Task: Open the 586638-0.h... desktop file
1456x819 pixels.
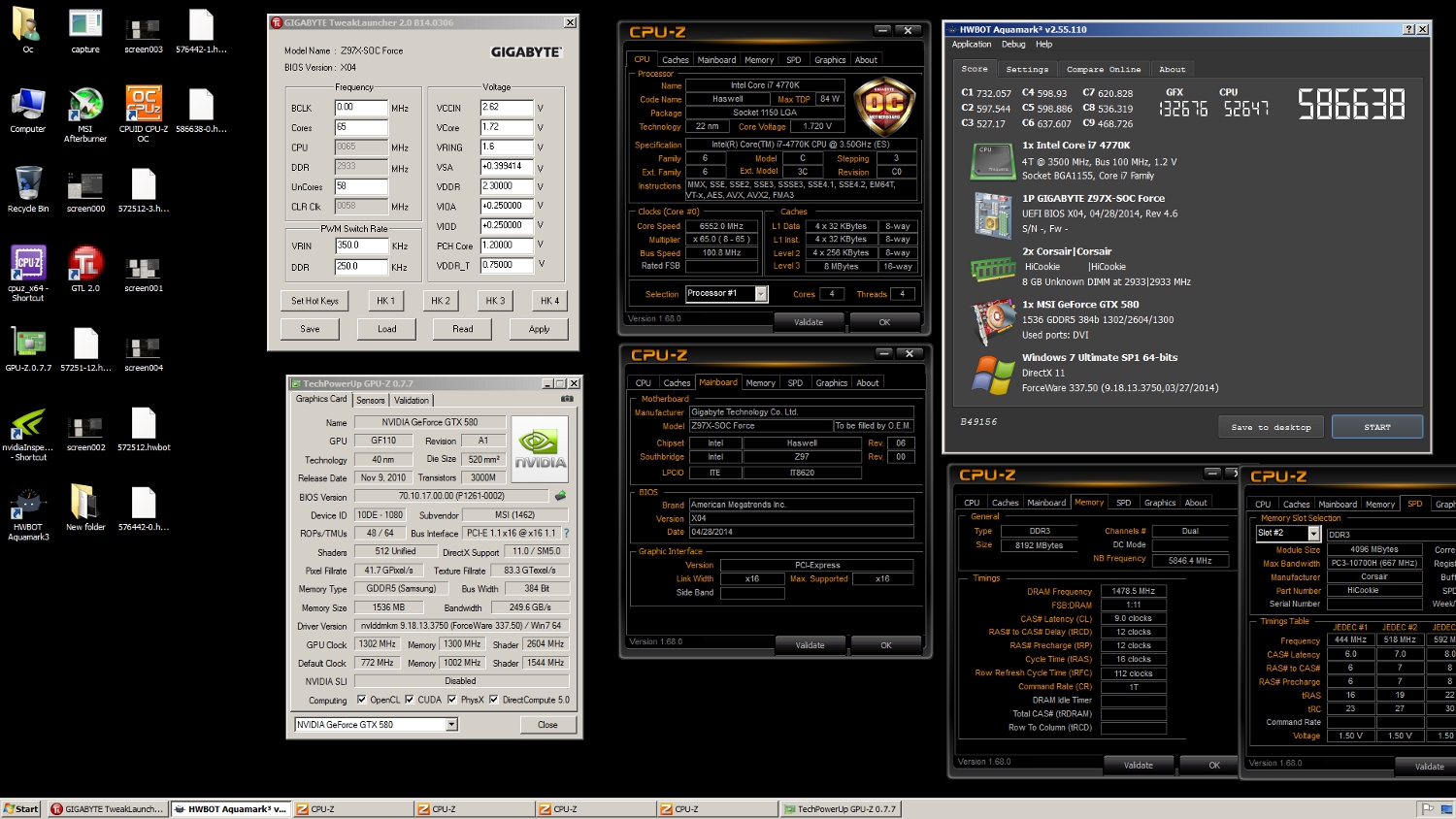Action: (201, 111)
